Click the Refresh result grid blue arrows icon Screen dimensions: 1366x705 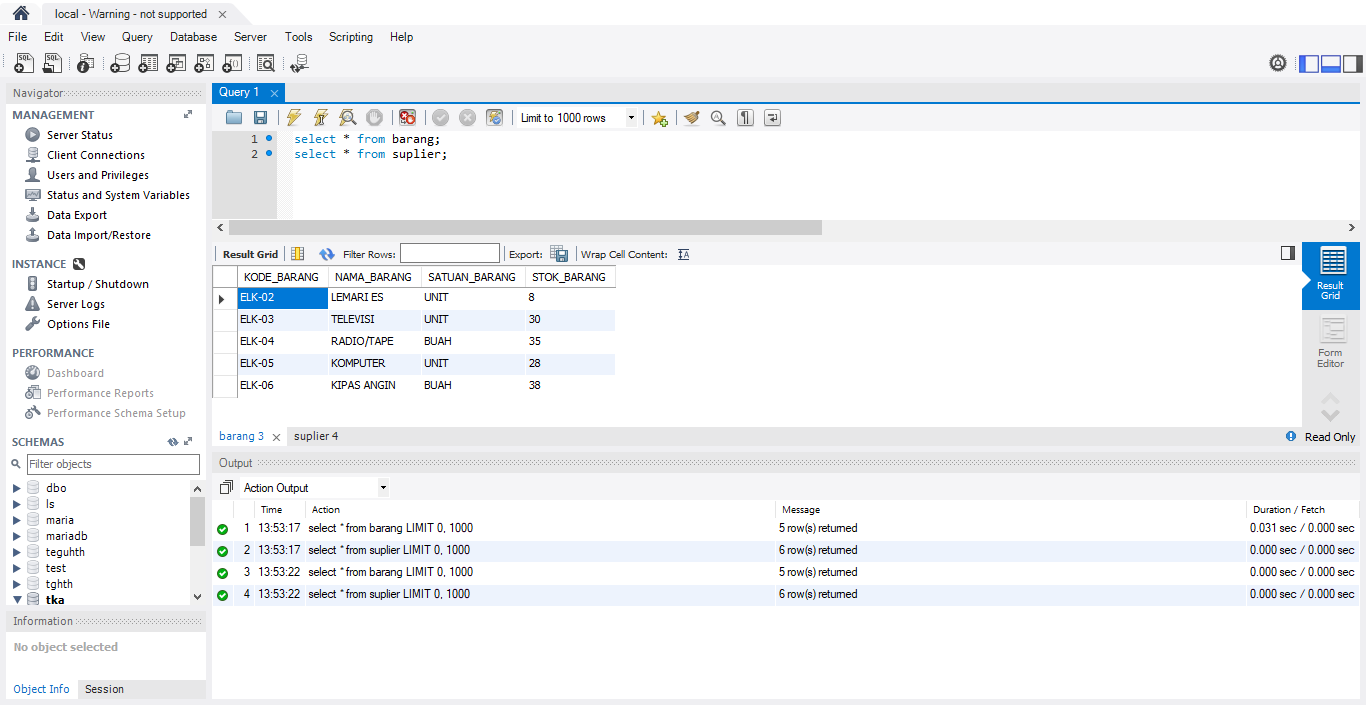tap(327, 253)
